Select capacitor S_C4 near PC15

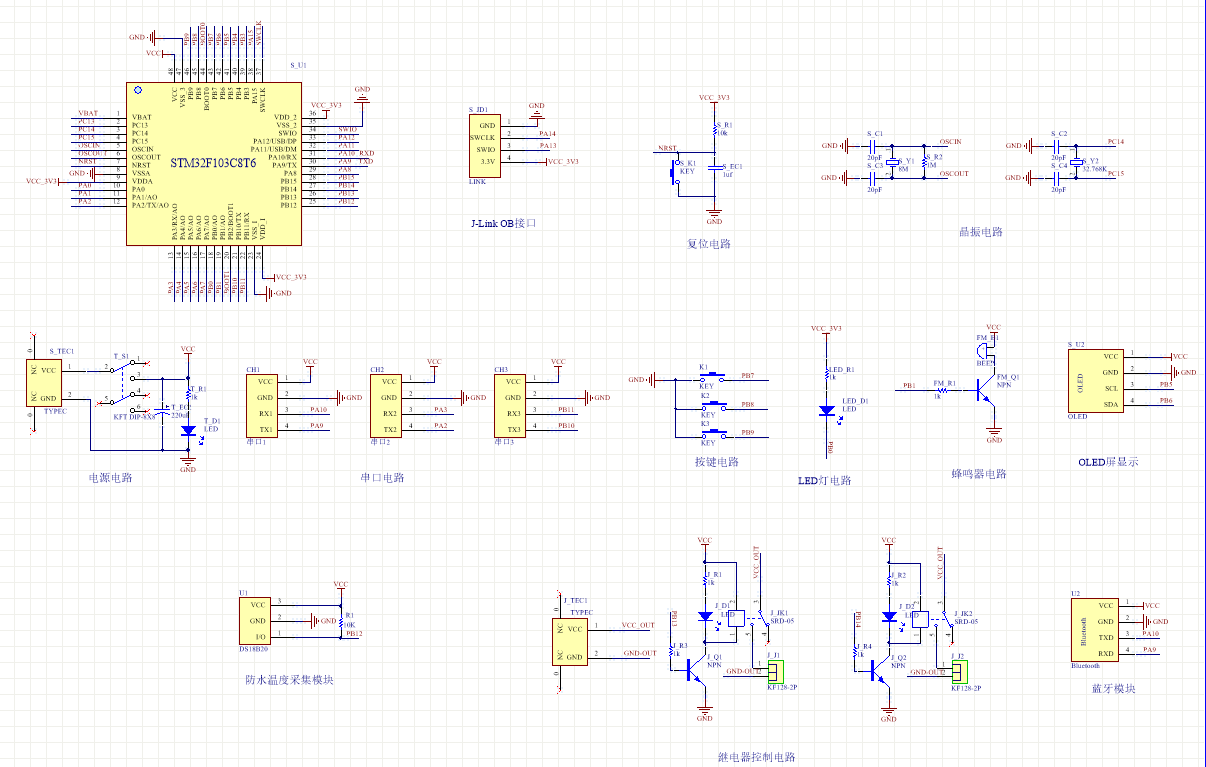coord(1058,177)
